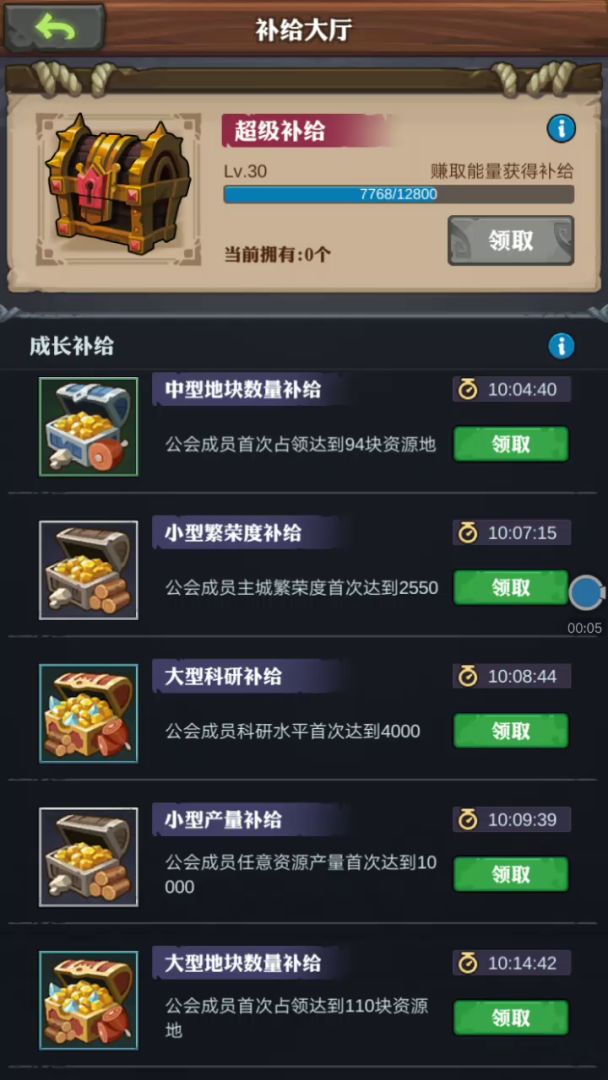Tap the 10:04:40 countdown timer
This screenshot has height=1080, width=608.
point(512,389)
